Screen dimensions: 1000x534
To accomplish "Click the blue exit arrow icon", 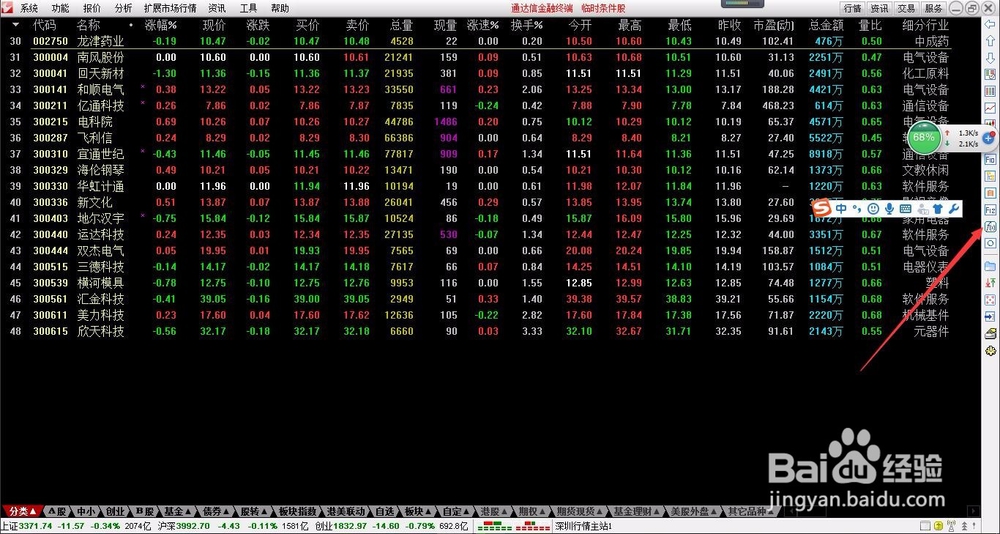I will 990,316.
